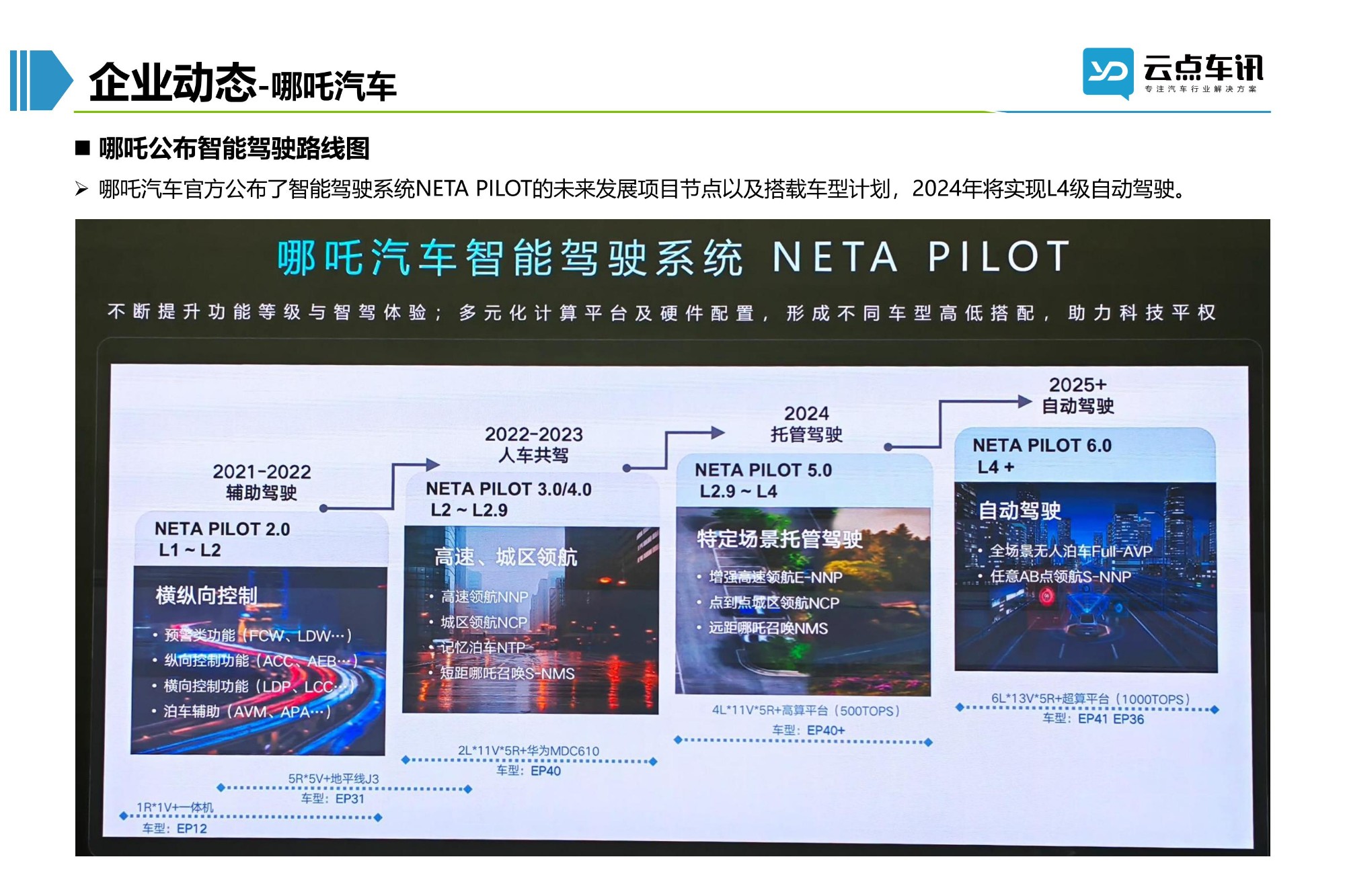1345x896 pixels.
Task: Click the 任意AB点领航S-NNP bullet
Action: (1054, 576)
